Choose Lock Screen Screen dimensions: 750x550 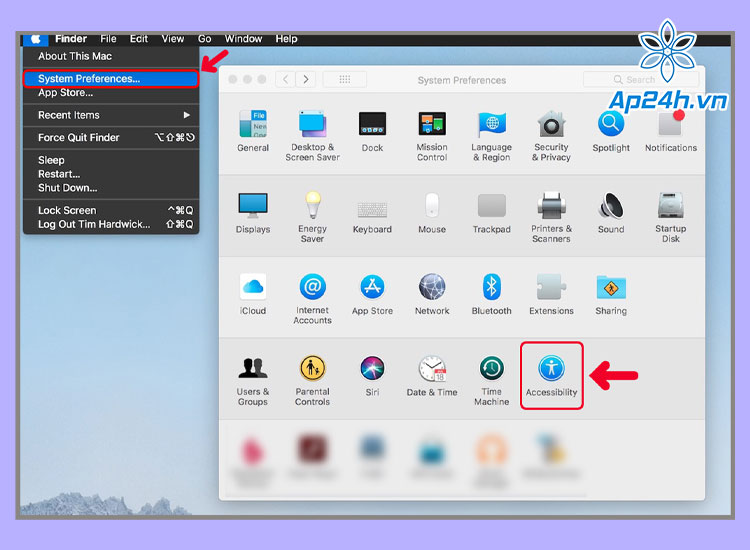point(111,210)
